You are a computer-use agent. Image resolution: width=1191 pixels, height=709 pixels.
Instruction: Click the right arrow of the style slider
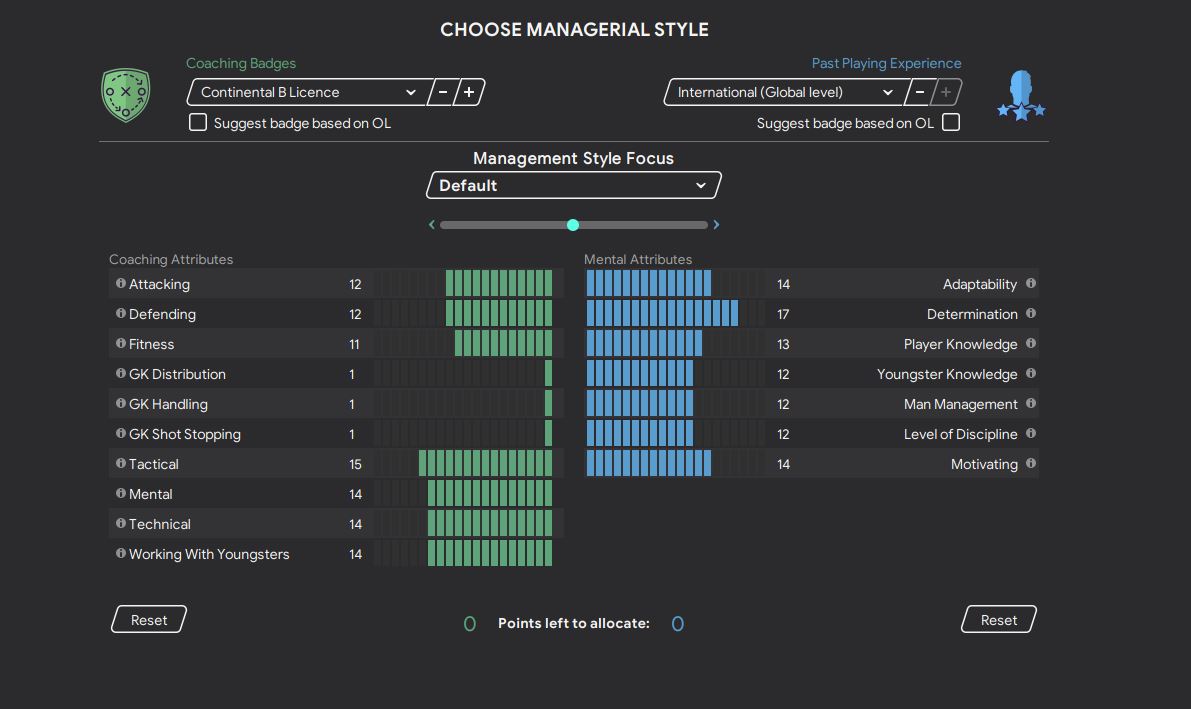click(716, 225)
